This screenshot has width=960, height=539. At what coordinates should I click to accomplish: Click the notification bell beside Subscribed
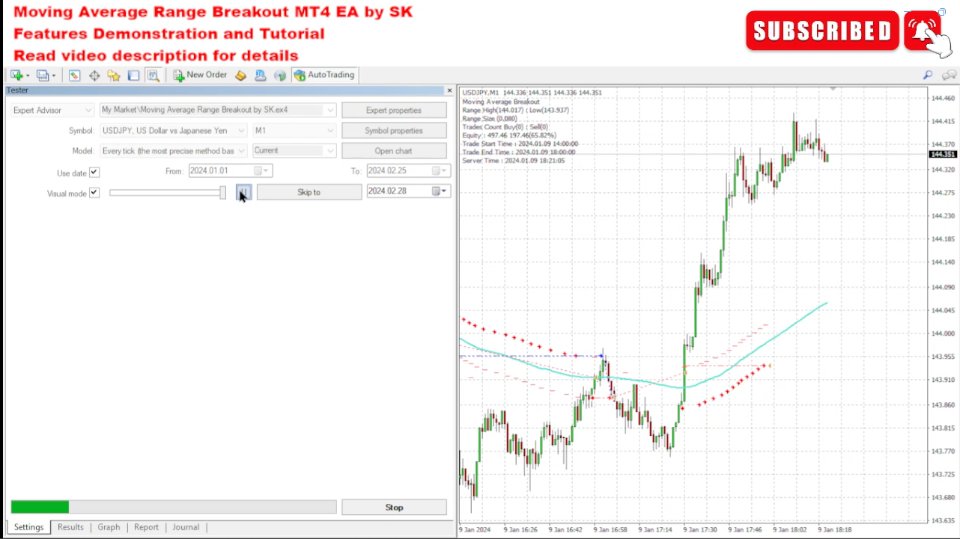pos(922,31)
